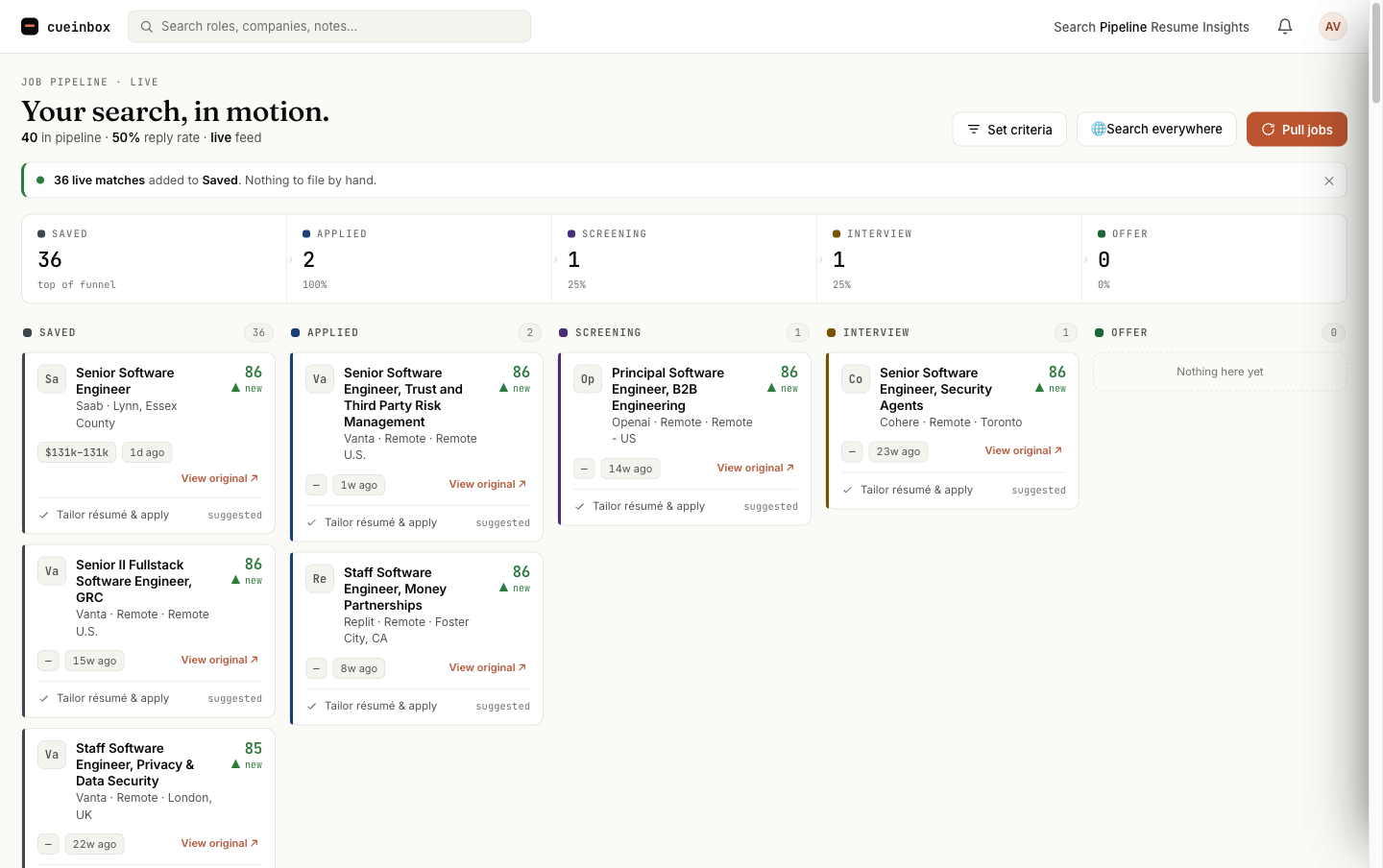Image resolution: width=1383 pixels, height=868 pixels.
Task: Click the search magnifier icon
Action: [x=147, y=27]
